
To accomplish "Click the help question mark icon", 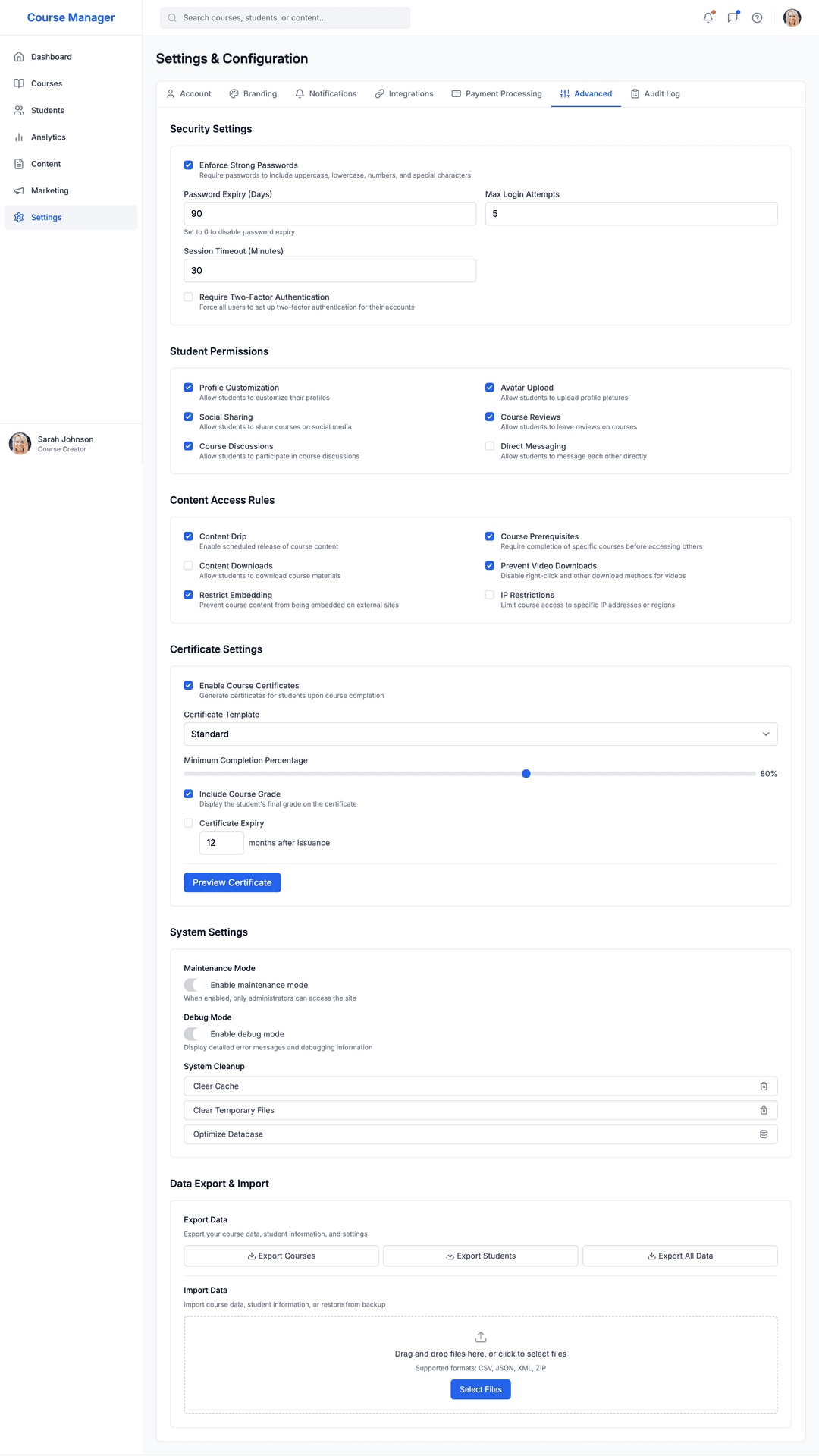I will [x=757, y=18].
